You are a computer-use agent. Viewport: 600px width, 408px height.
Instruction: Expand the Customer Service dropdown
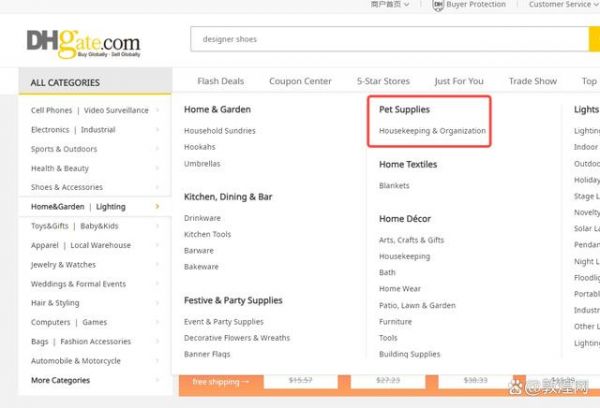(563, 5)
